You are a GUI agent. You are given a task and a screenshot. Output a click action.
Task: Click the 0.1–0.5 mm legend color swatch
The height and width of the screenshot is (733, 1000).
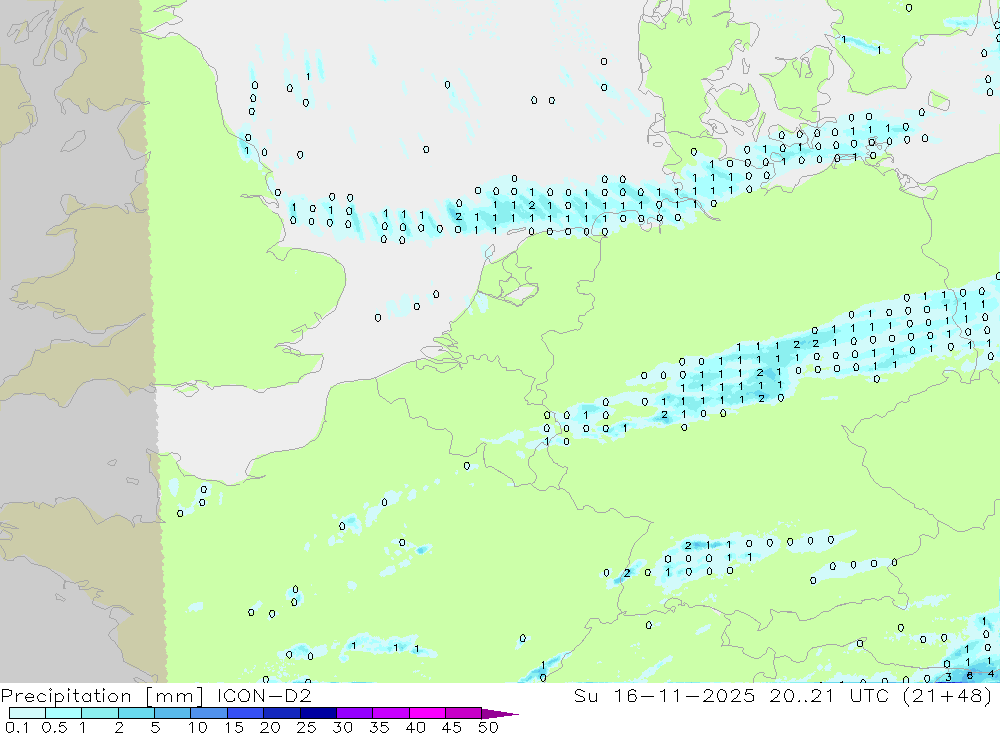click(27, 713)
